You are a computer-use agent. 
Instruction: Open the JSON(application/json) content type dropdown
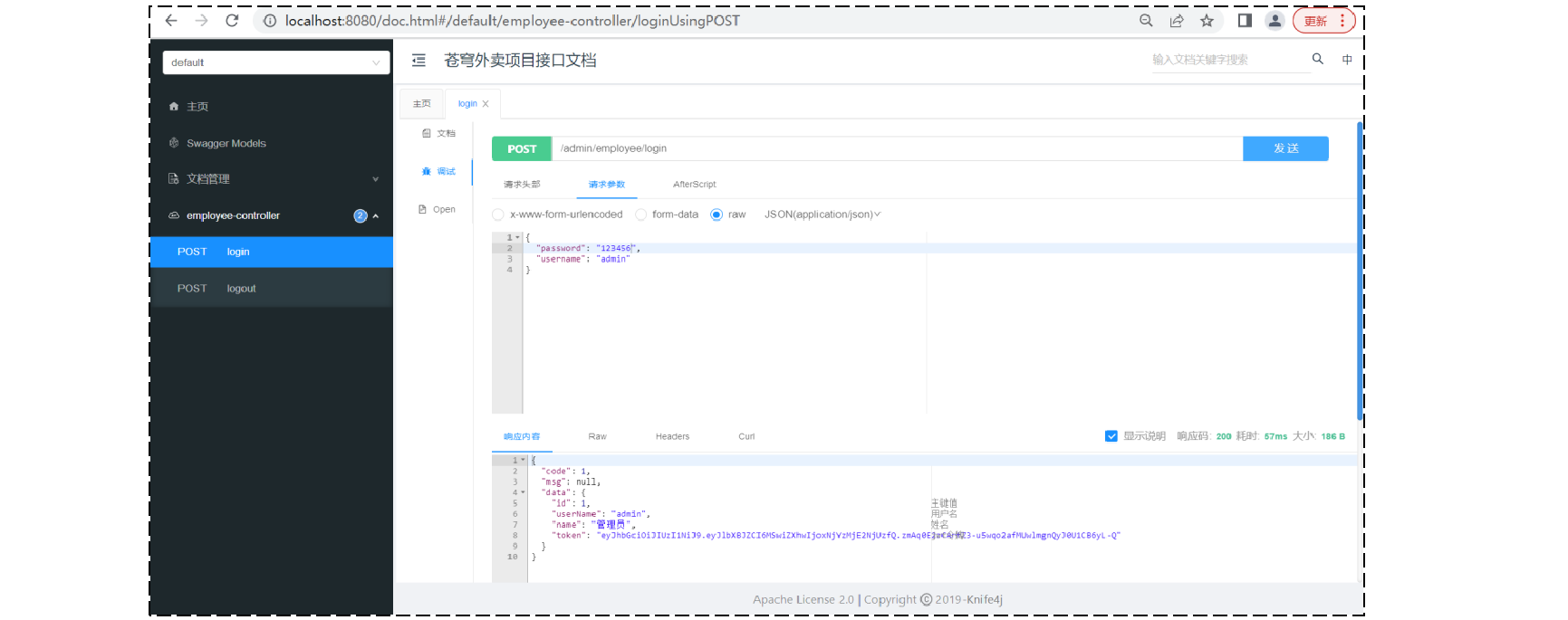[822, 215]
